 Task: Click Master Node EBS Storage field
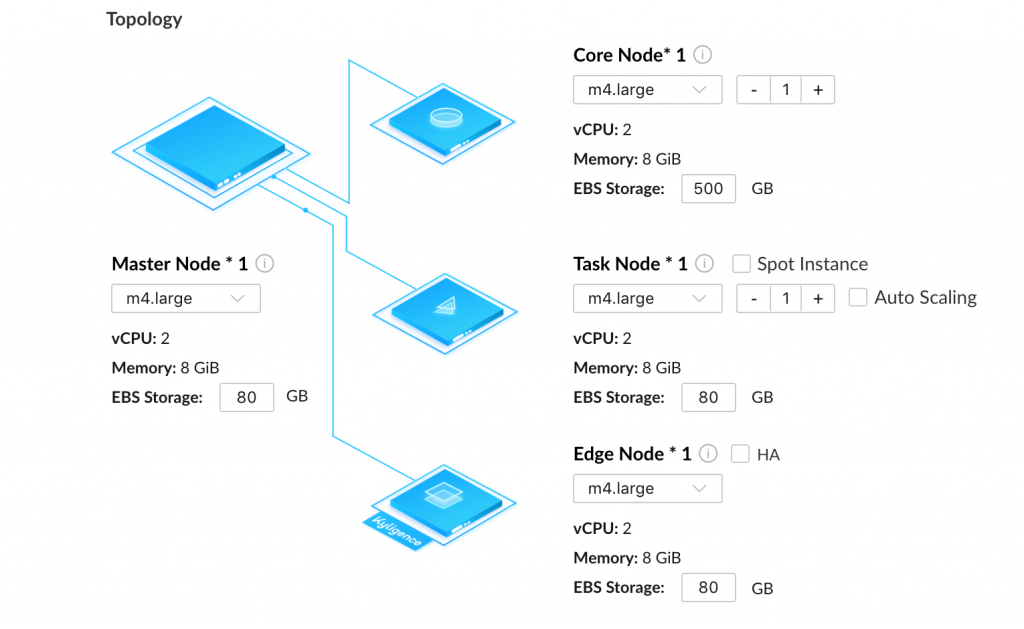pyautogui.click(x=247, y=397)
